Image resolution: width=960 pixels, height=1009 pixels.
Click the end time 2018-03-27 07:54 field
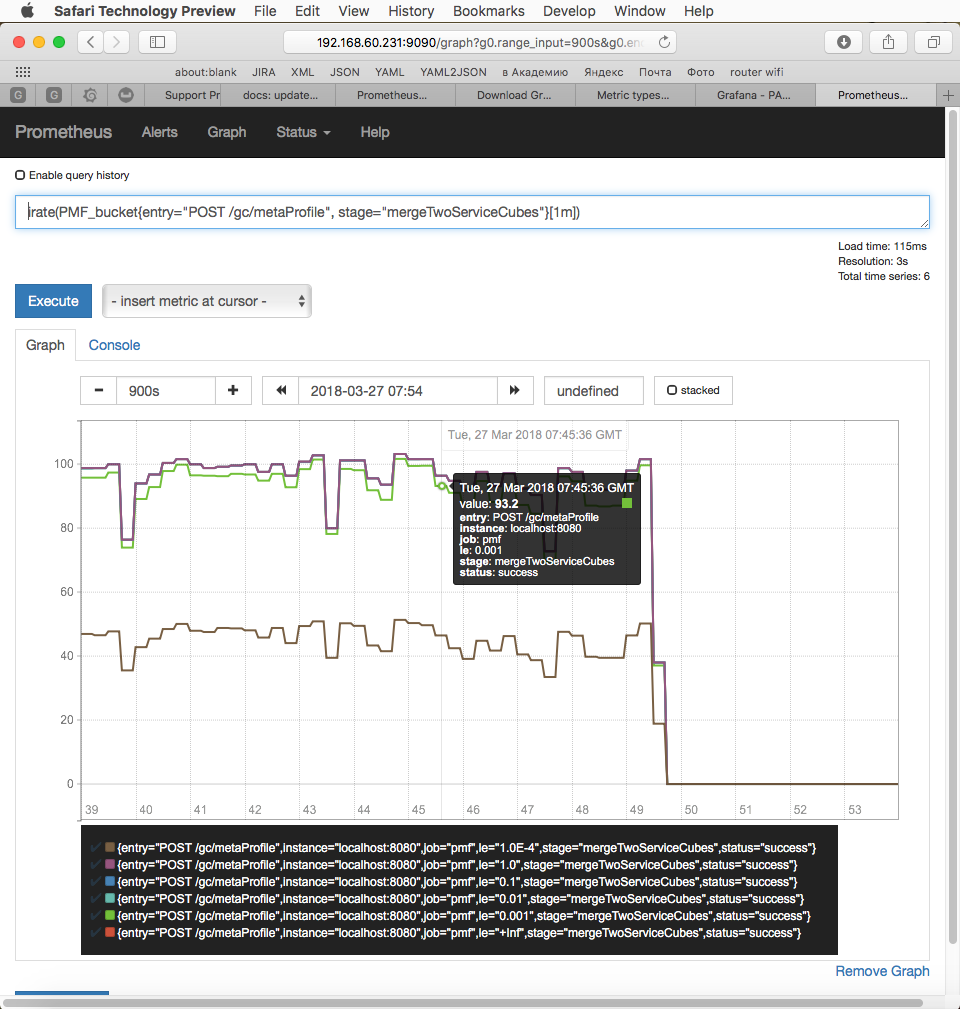pos(398,391)
